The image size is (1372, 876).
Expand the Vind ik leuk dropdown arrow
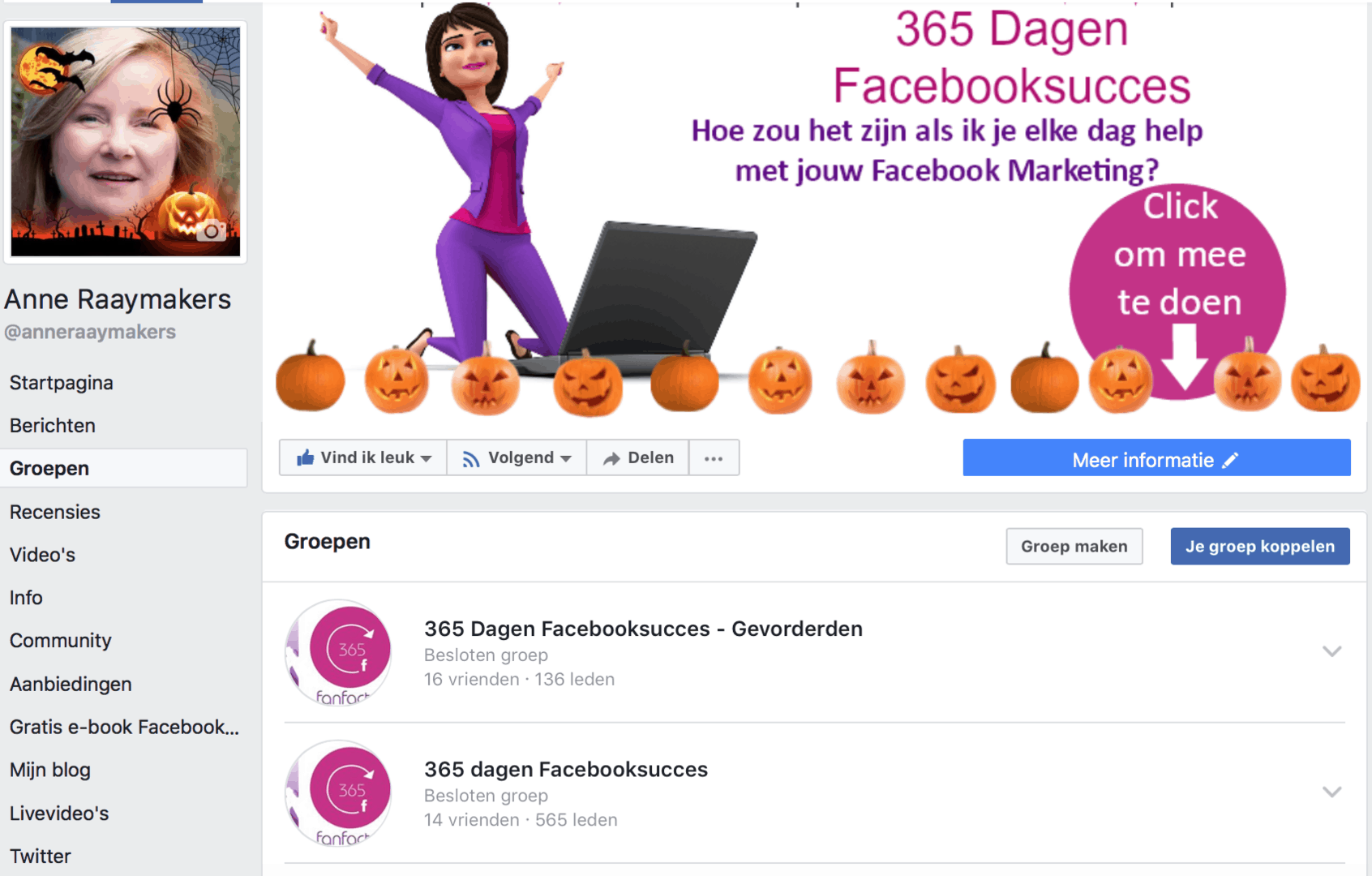click(426, 459)
